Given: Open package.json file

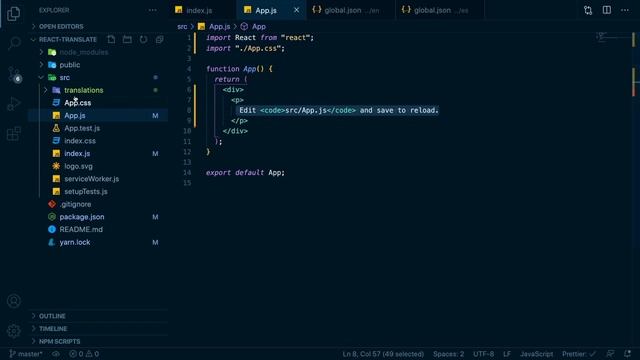Looking at the screenshot, I should (98, 217).
